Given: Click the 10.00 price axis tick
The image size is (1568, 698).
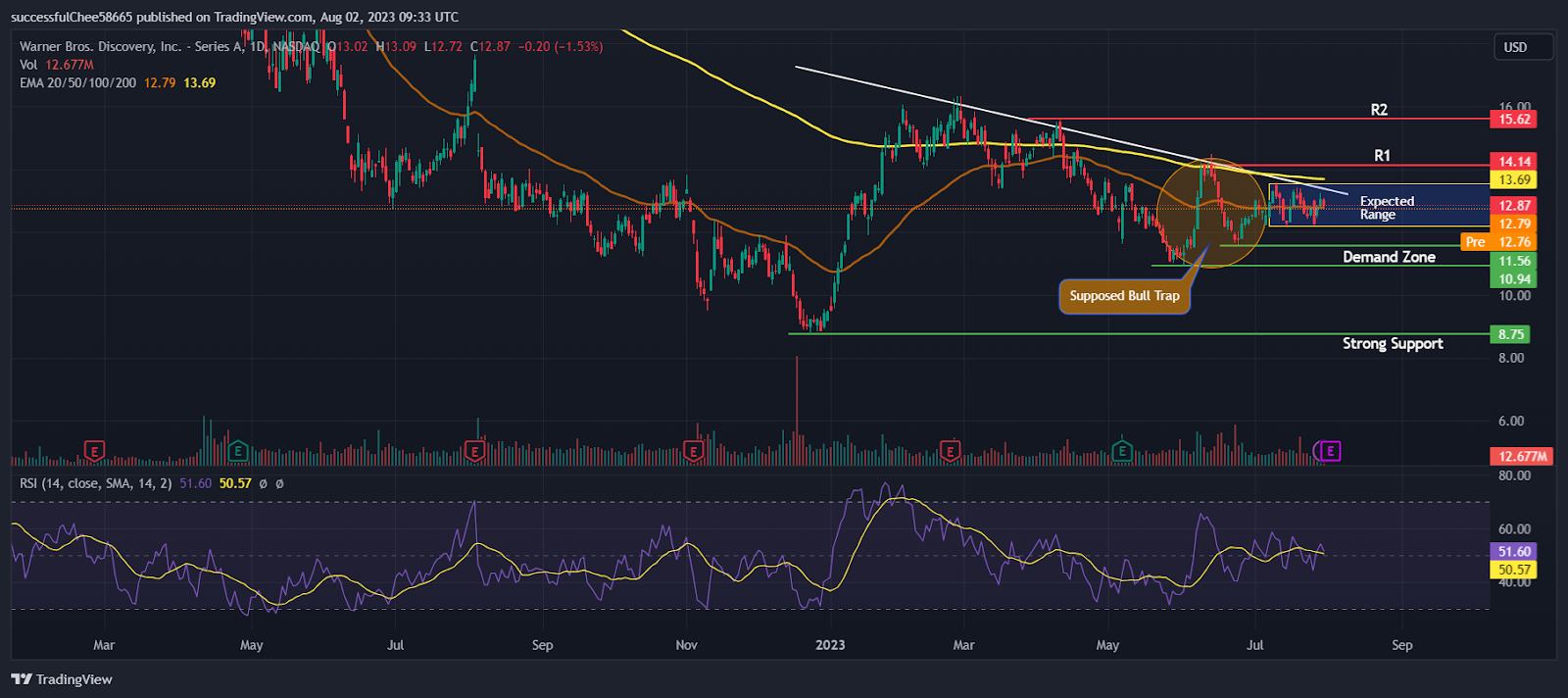Looking at the screenshot, I should coord(1514,296).
